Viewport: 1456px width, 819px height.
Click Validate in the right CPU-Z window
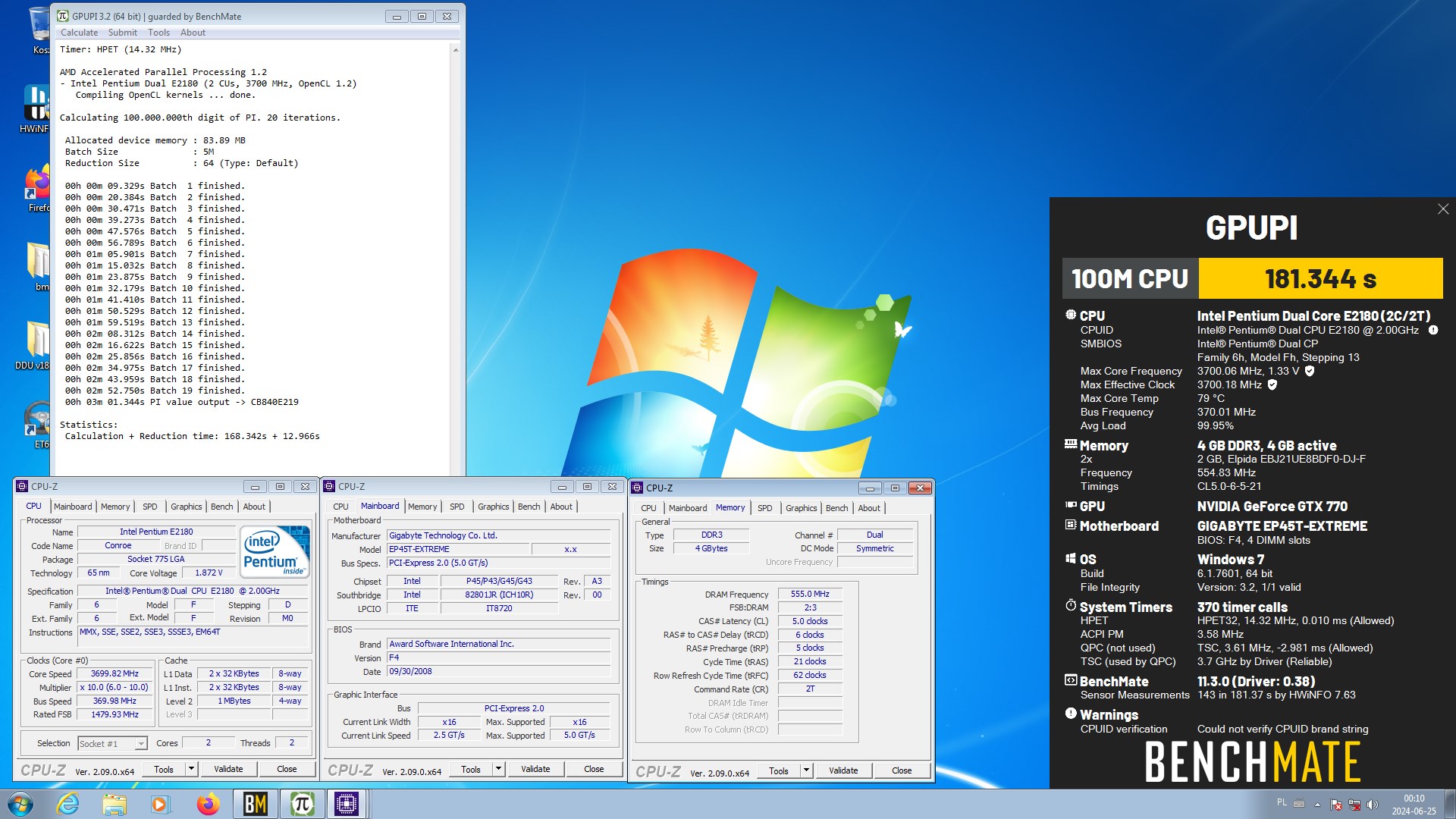pyautogui.click(x=843, y=770)
